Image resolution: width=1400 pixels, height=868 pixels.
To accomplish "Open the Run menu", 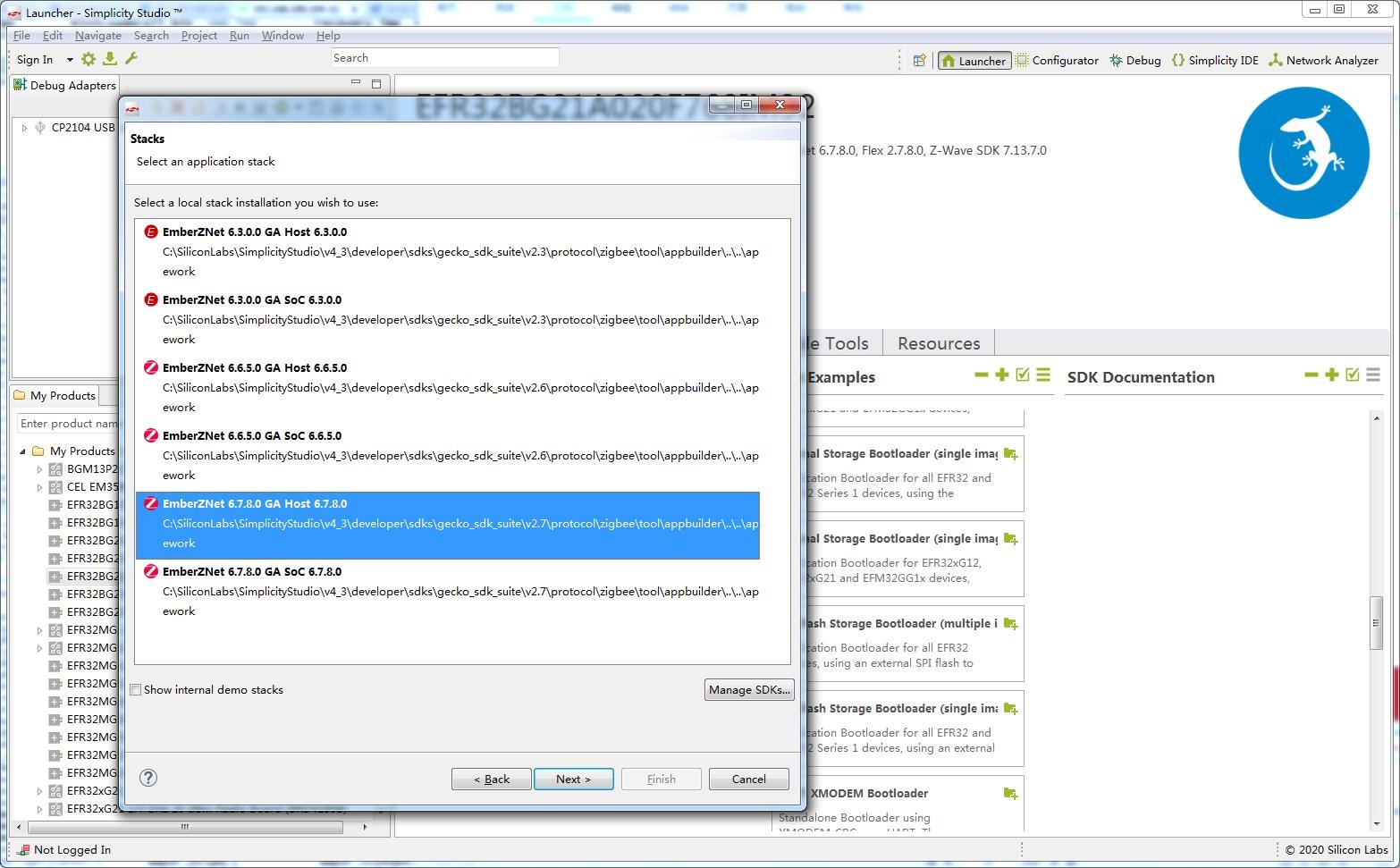I will click(240, 36).
